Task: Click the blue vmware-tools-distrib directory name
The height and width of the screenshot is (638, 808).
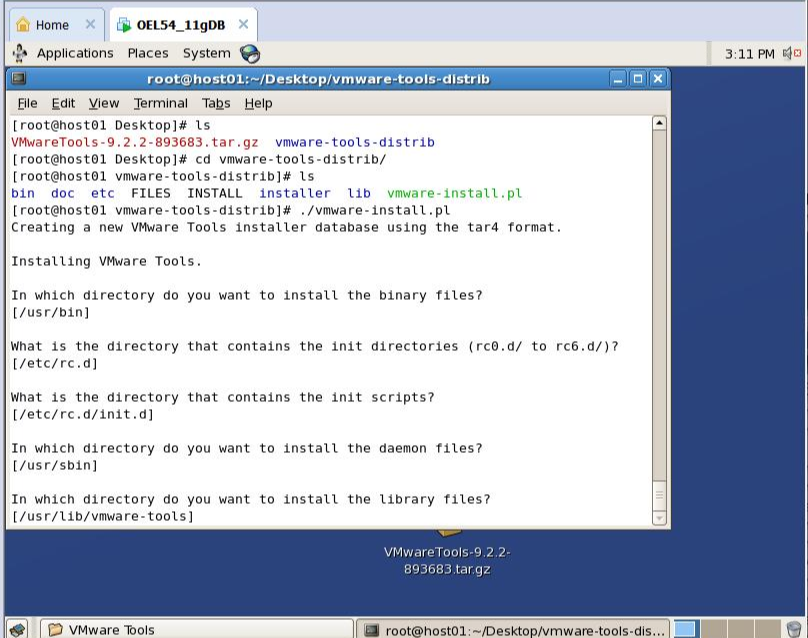Action: pos(355,142)
